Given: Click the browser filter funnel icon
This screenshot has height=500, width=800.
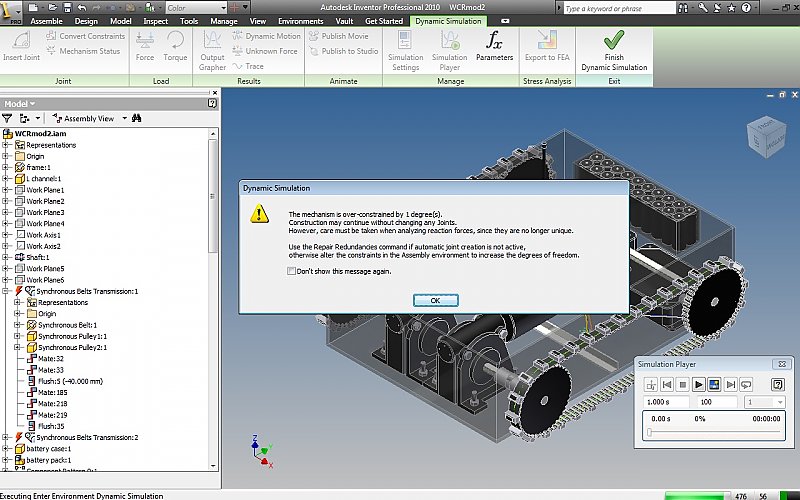Looking at the screenshot, I should [7, 118].
